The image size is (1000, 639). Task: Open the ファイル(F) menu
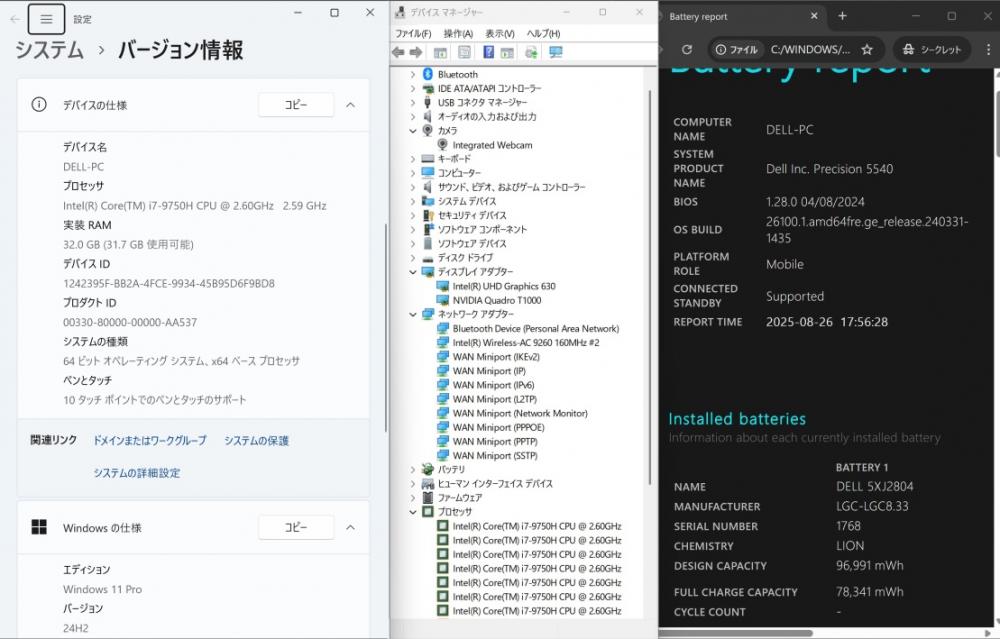tap(413, 33)
